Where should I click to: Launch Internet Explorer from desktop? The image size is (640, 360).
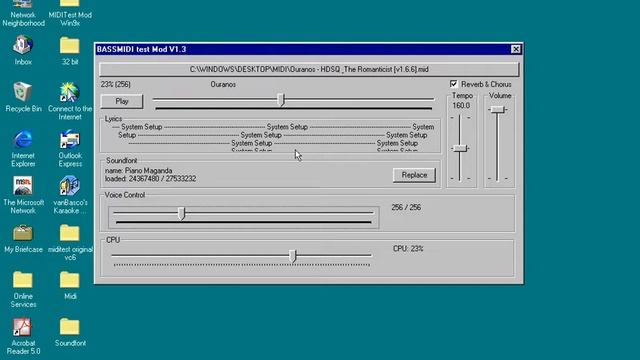click(23, 149)
